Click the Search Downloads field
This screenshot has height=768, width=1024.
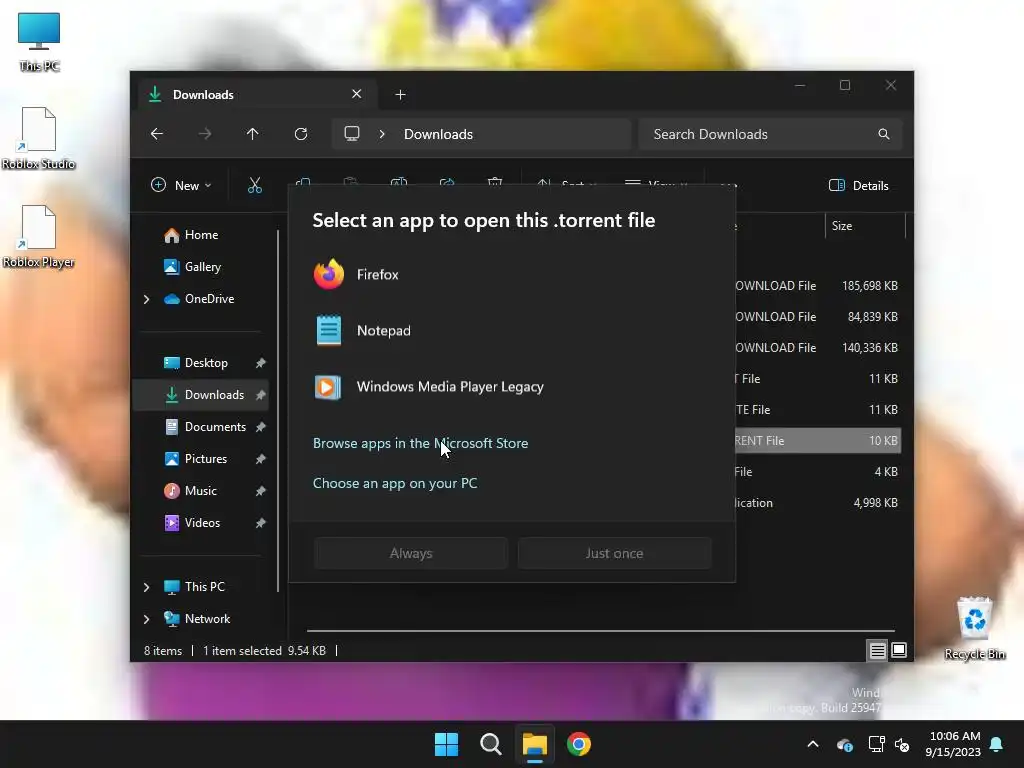click(770, 134)
